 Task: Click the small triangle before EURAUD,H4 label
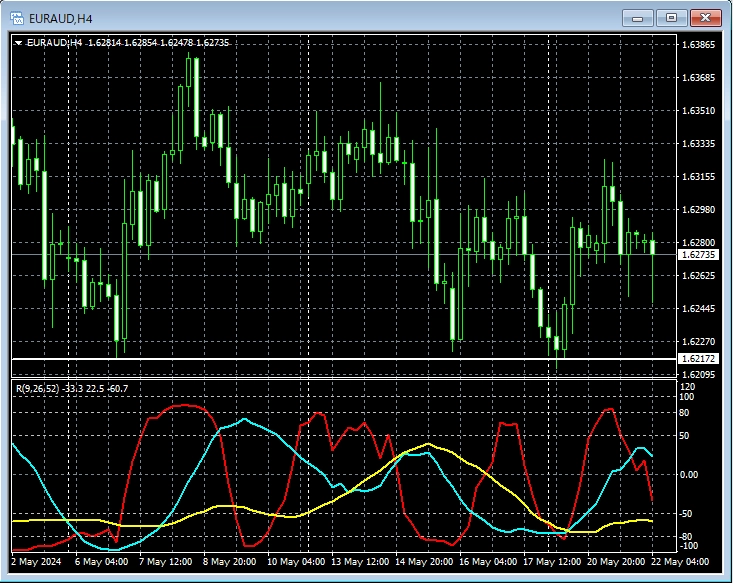pos(18,43)
